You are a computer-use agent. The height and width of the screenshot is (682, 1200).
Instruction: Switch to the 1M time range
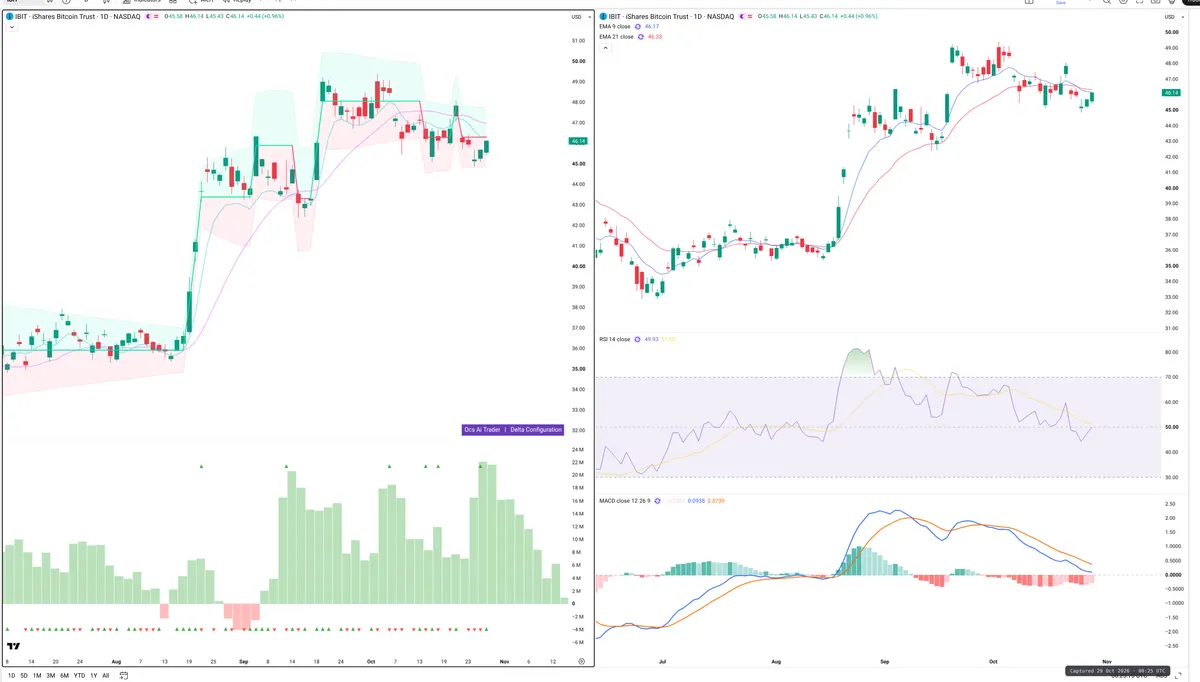click(x=37, y=676)
